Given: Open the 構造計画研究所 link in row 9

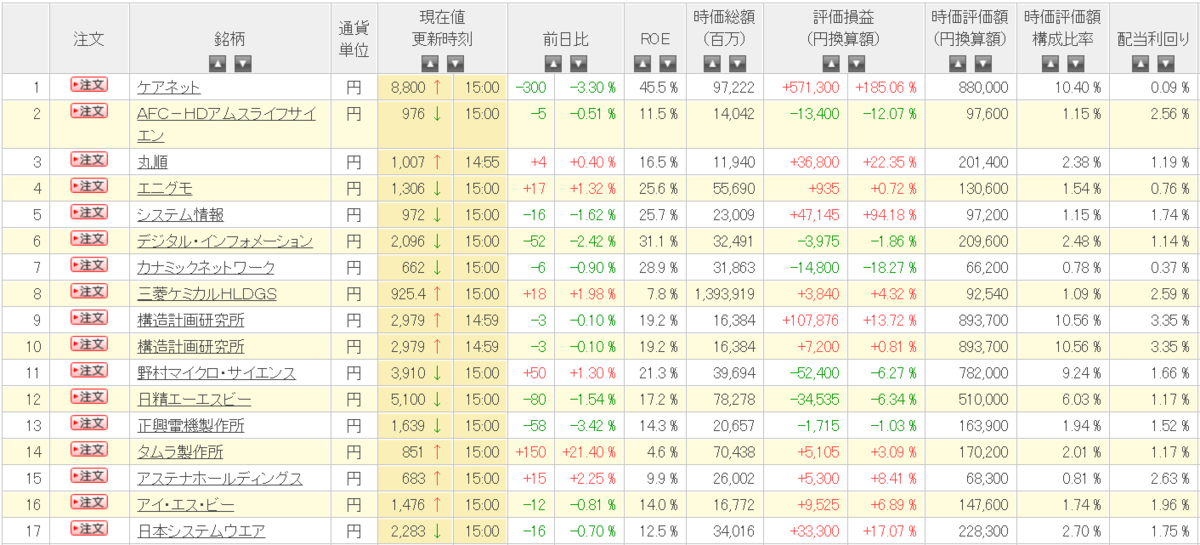Looking at the screenshot, I should [x=190, y=320].
